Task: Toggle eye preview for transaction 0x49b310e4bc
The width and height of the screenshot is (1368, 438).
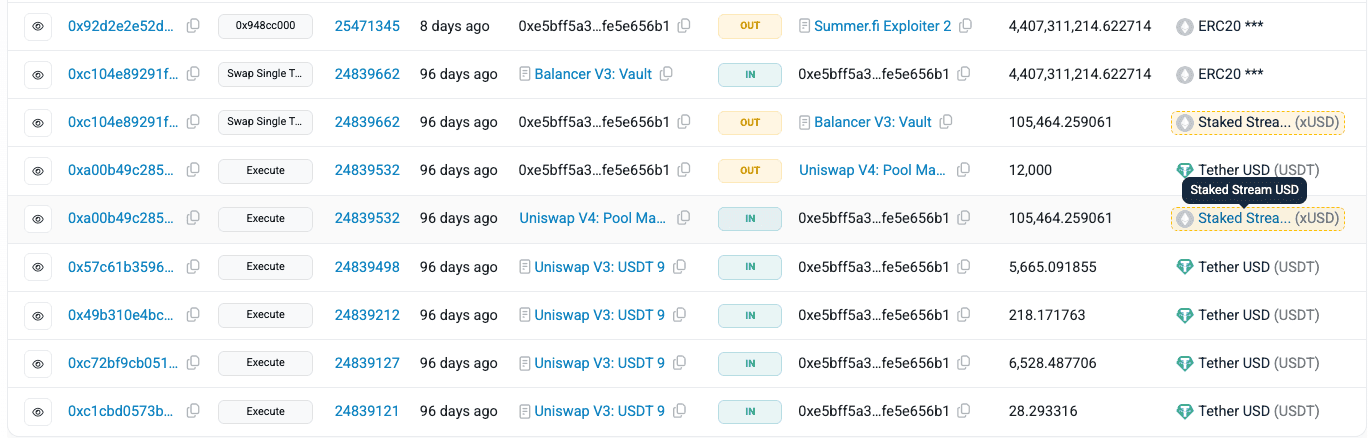Action: pos(38,315)
